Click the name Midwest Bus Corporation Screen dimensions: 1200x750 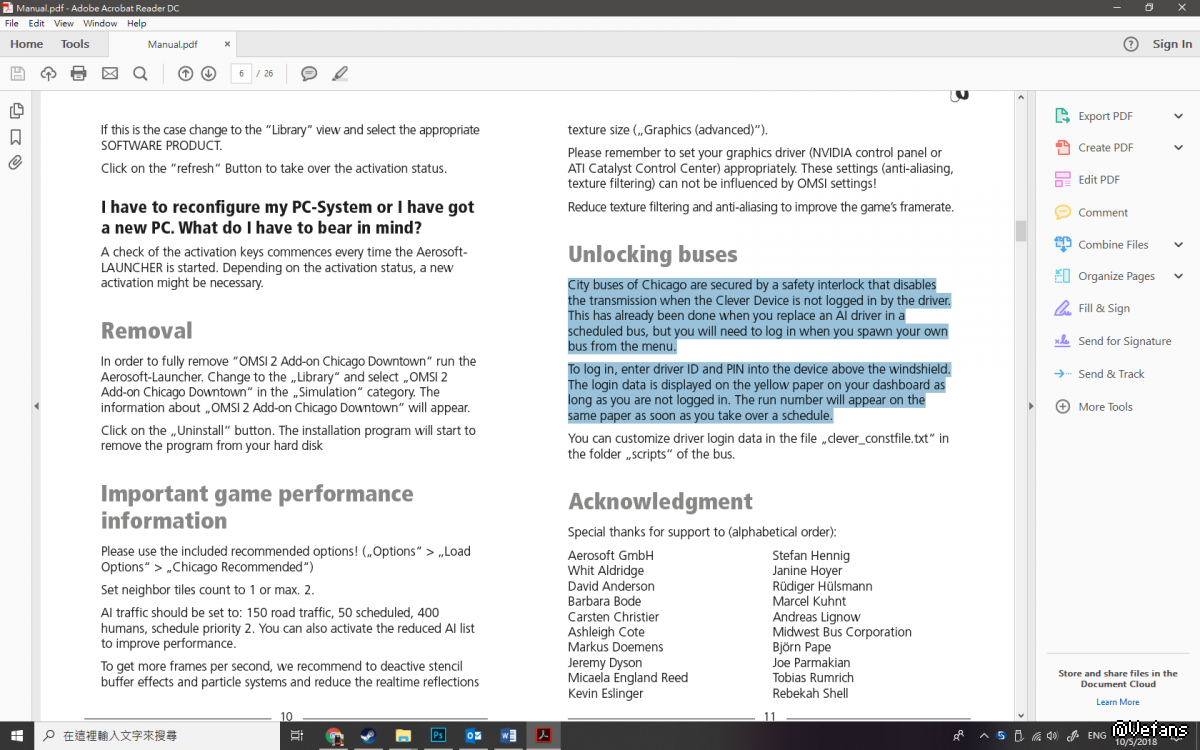click(842, 632)
